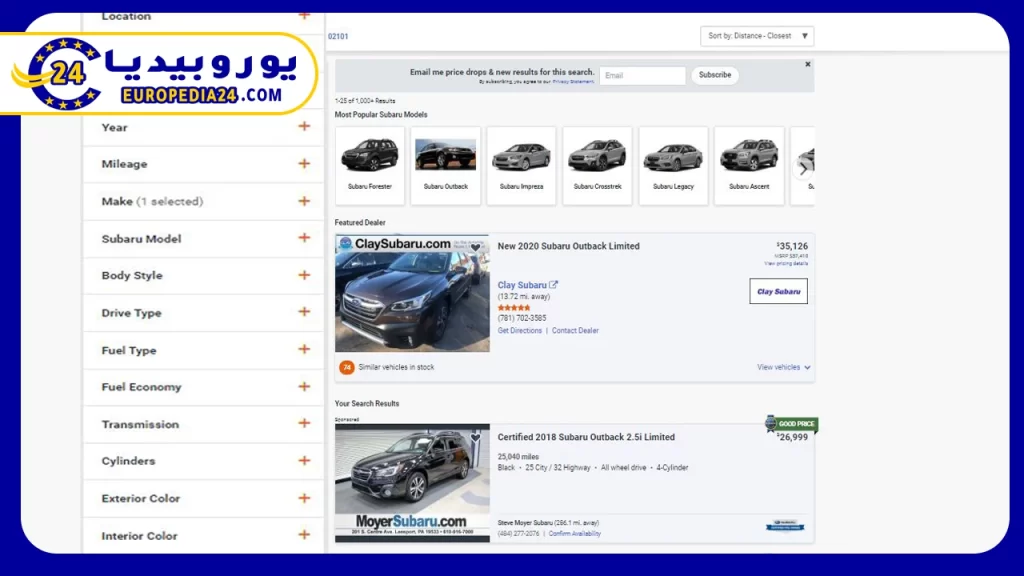
Task: Click the Subaru certified logo on the 2018 Outback listing
Action: click(785, 525)
